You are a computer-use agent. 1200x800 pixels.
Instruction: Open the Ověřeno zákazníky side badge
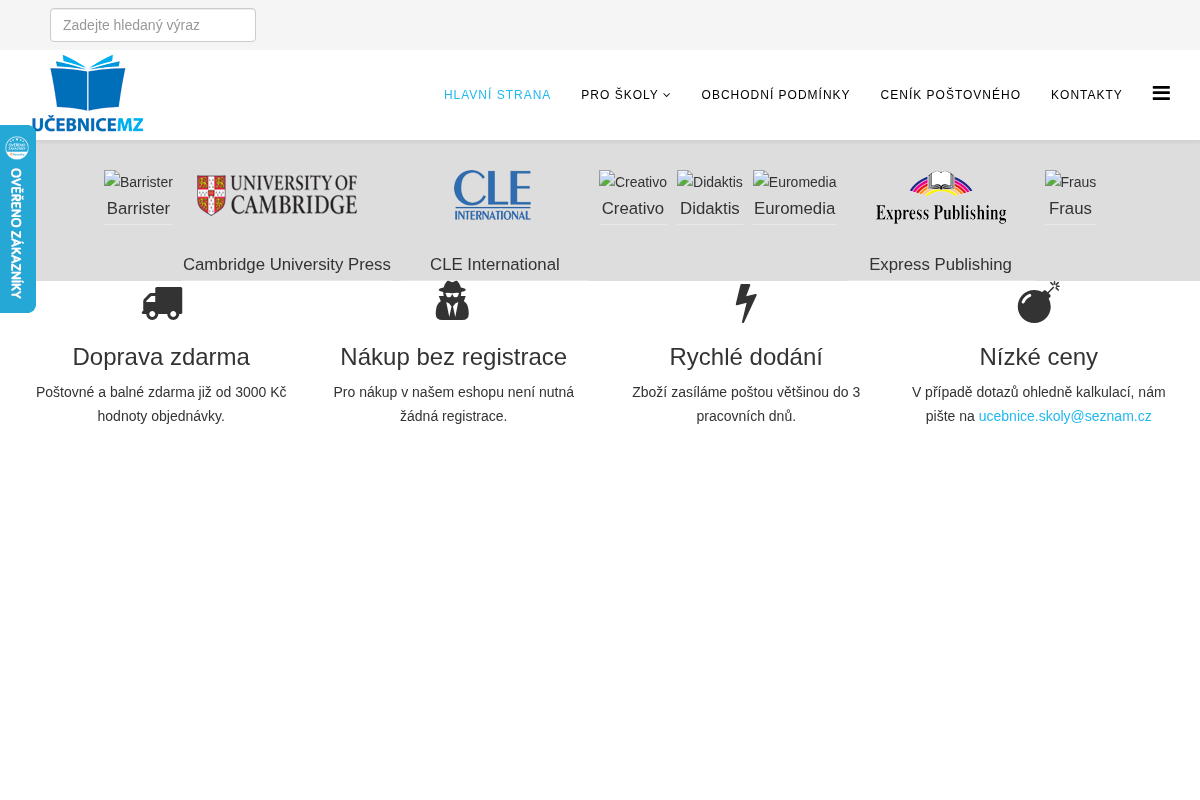click(17, 219)
